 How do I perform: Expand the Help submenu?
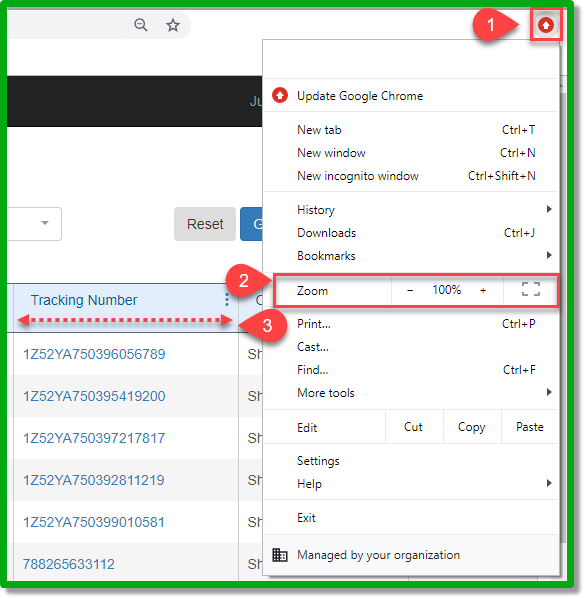click(411, 484)
